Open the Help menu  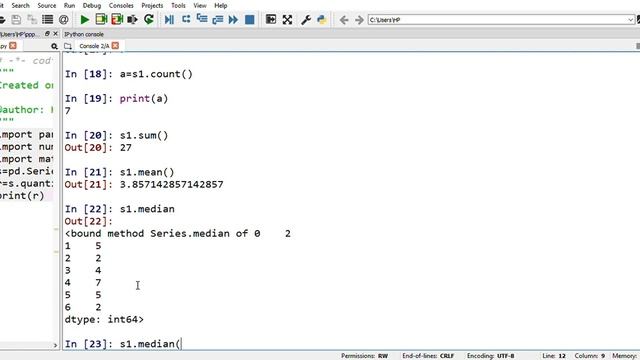[220, 6]
